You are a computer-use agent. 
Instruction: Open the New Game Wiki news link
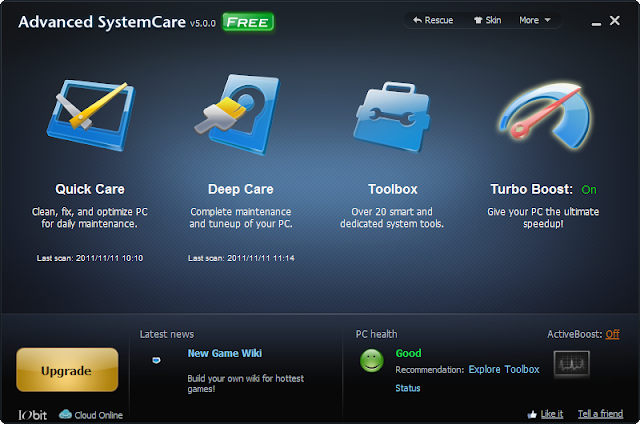[x=224, y=353]
